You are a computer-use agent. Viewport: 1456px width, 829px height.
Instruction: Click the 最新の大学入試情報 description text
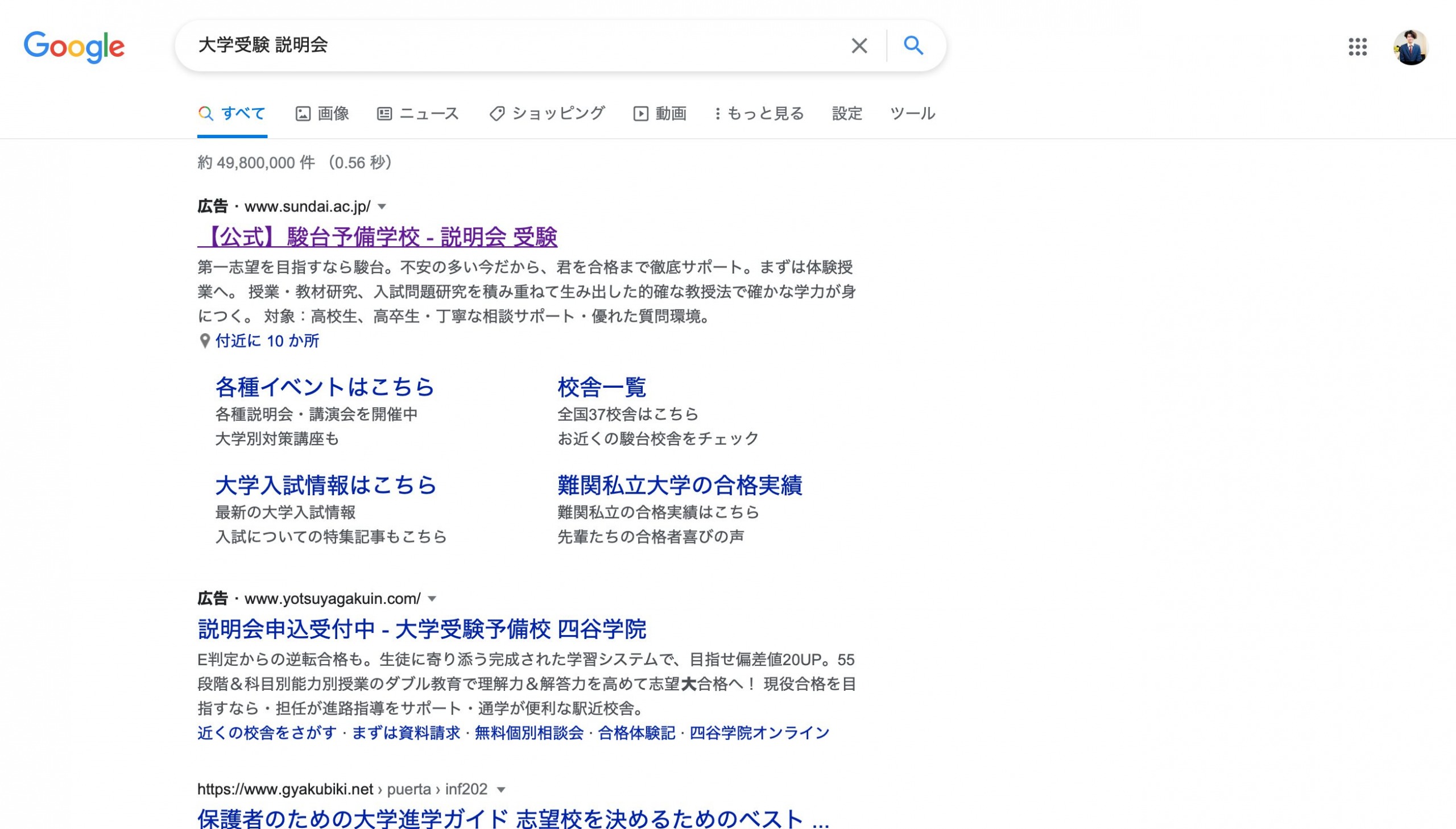(286, 512)
